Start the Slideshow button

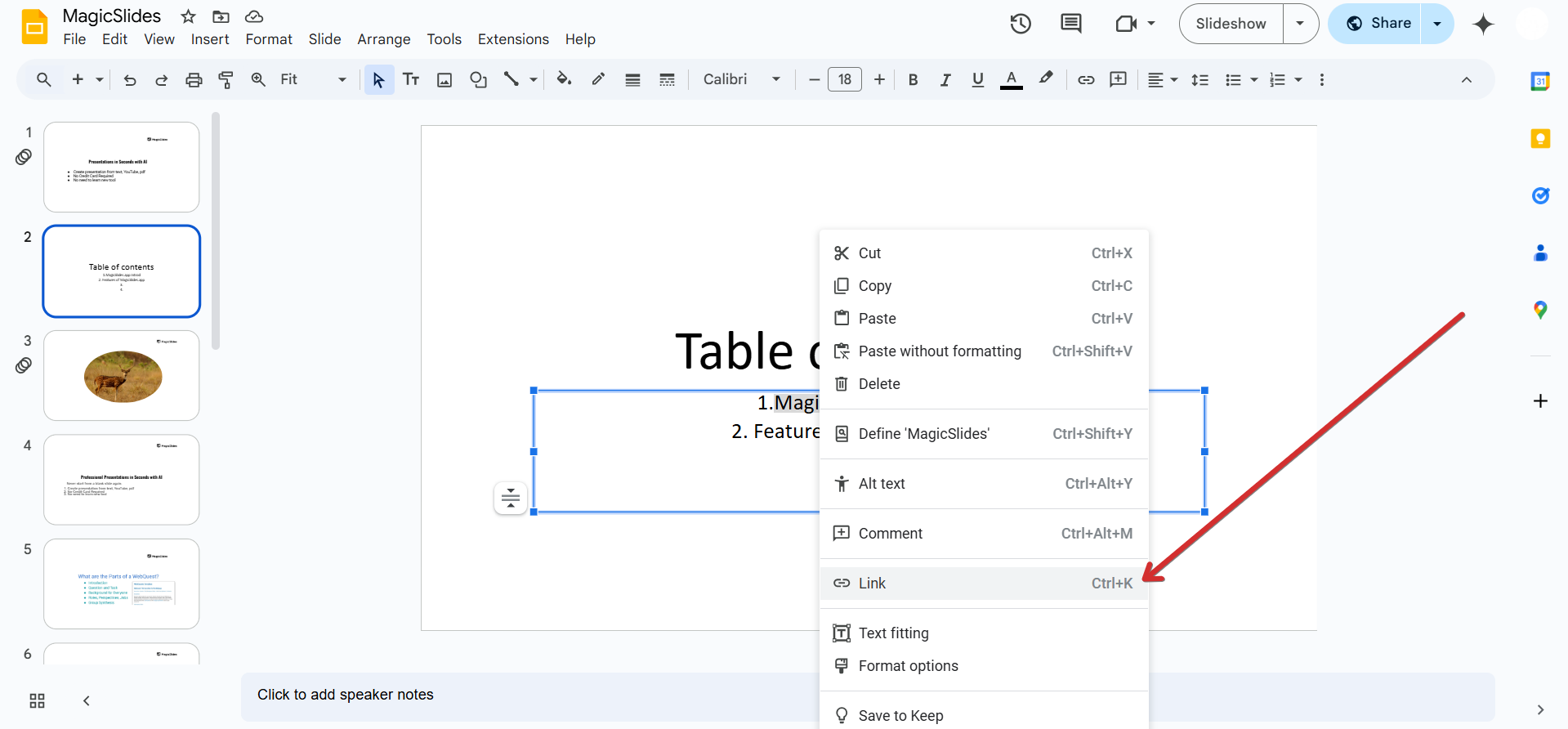tap(1231, 24)
